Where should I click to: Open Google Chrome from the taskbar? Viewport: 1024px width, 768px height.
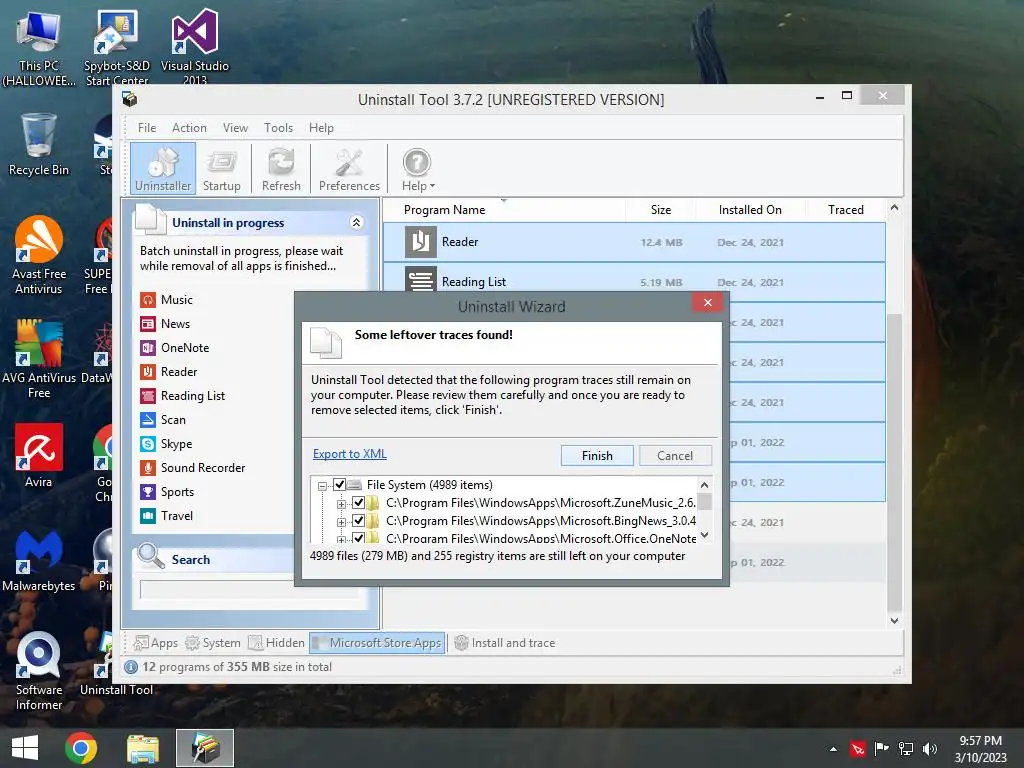click(81, 748)
